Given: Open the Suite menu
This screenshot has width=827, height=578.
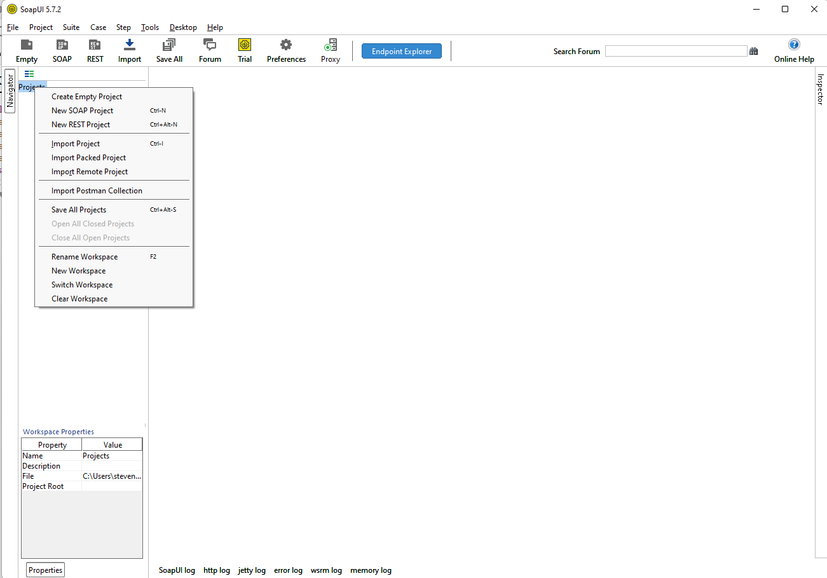Looking at the screenshot, I should pyautogui.click(x=71, y=27).
